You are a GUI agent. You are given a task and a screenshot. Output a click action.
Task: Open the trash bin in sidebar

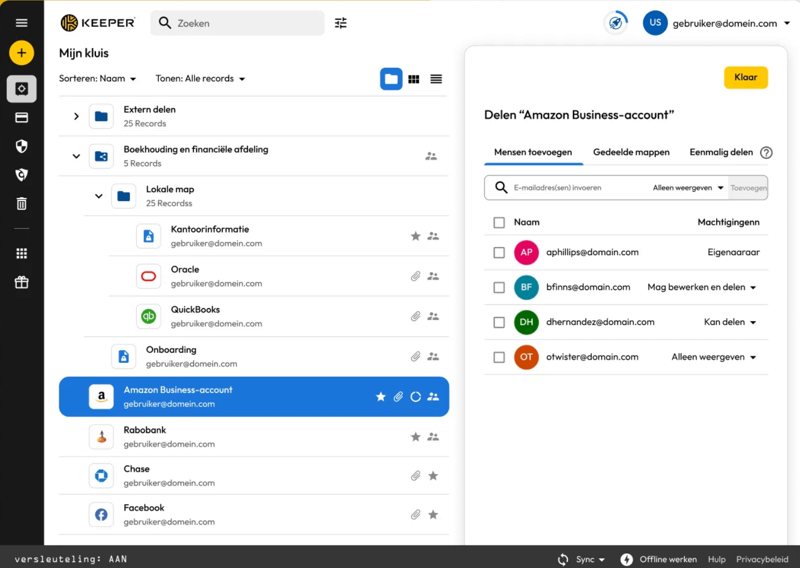click(21, 204)
